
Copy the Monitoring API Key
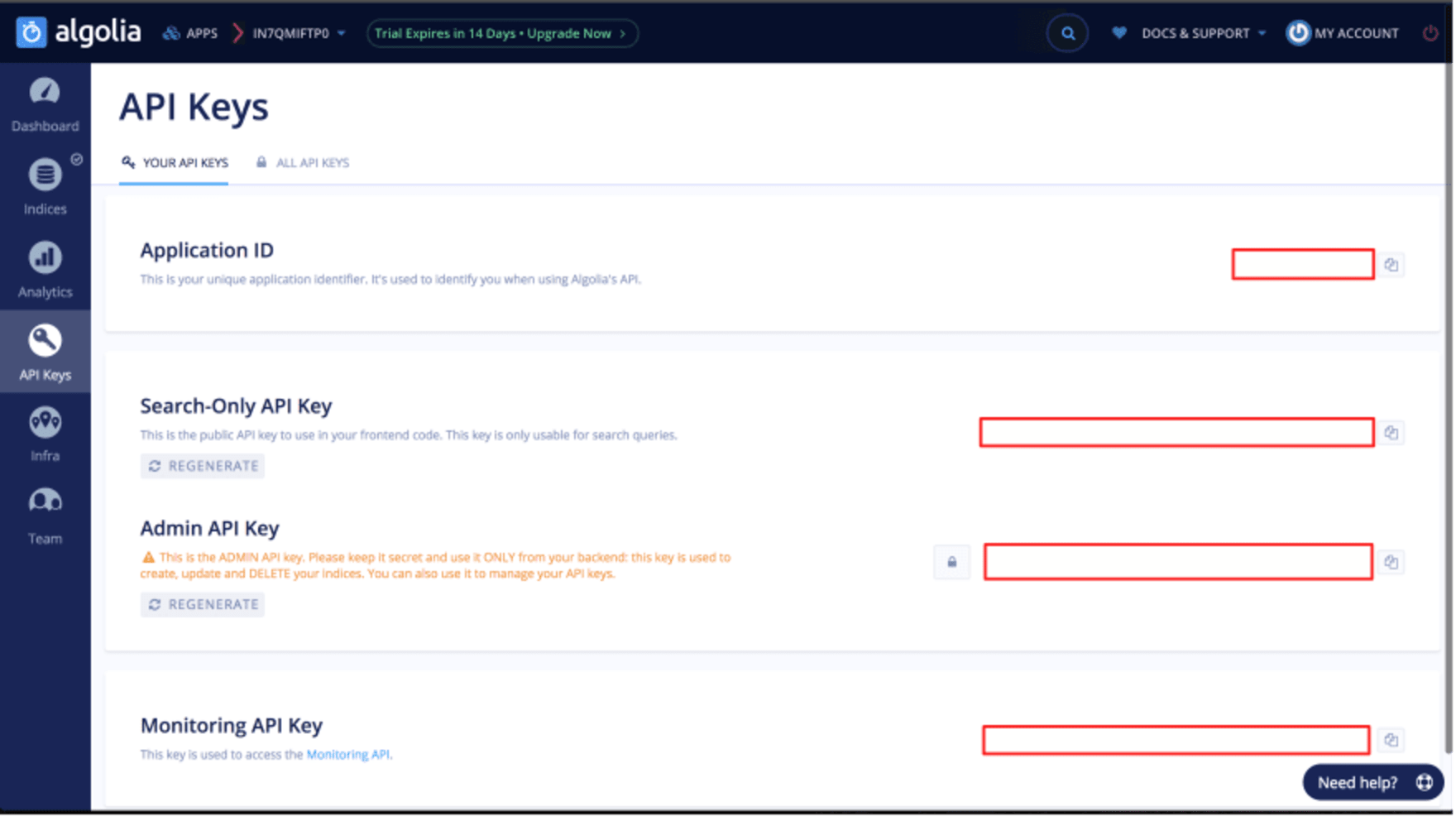tap(1391, 740)
